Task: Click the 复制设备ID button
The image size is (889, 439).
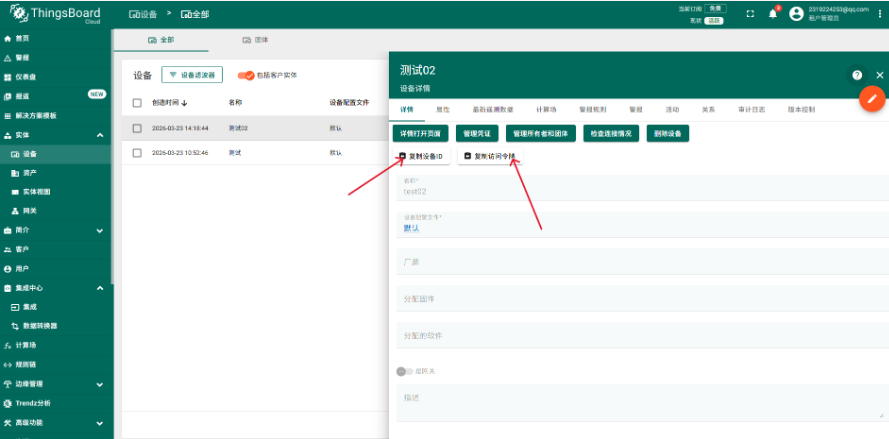Action: (x=421, y=156)
